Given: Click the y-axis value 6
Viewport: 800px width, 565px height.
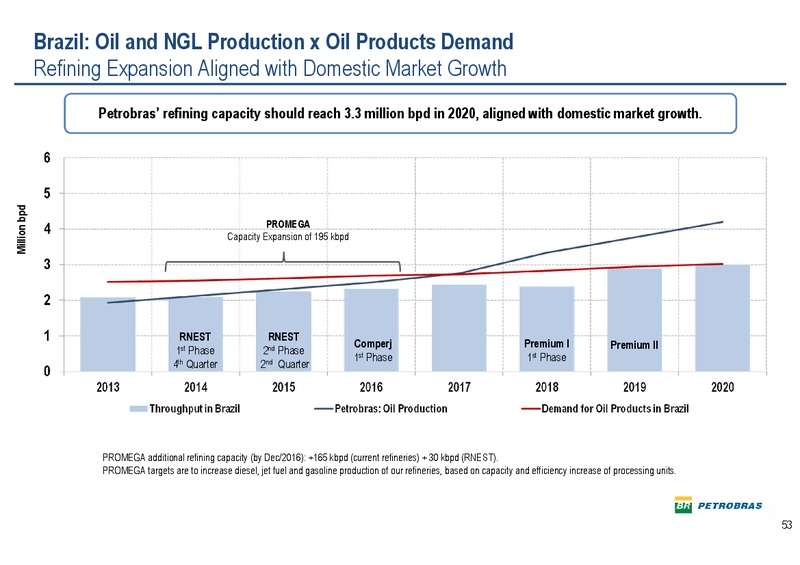Looking at the screenshot, I should point(47,158).
